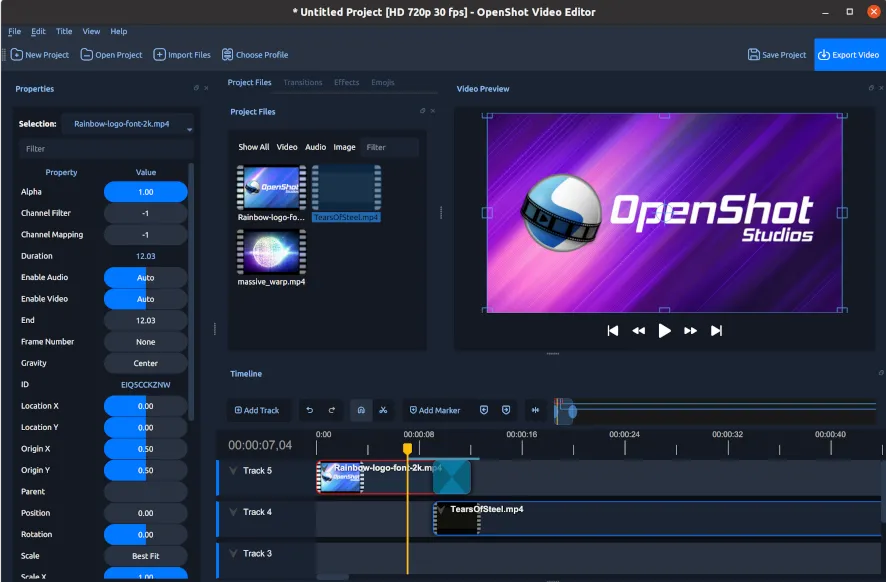Center the timeline on the playhead
Image resolution: width=886 pixels, height=582 pixels.
[535, 410]
